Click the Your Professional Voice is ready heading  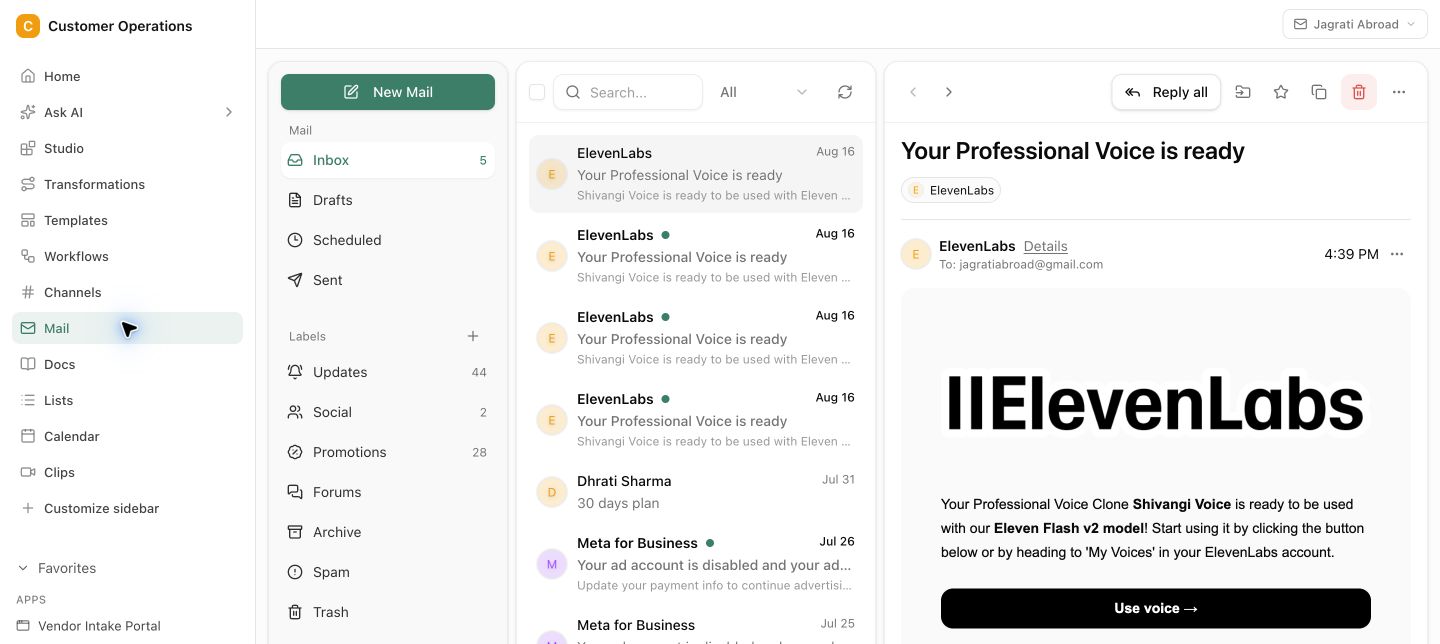coord(1073,151)
